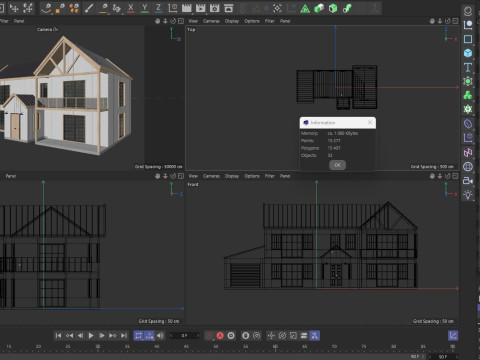The width and height of the screenshot is (480, 360).
Task: Open Filter menu in Front viewport
Action: click(x=269, y=176)
